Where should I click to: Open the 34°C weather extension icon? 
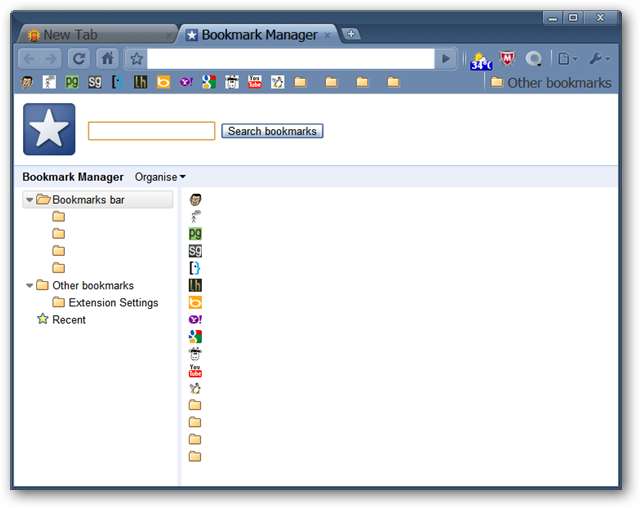[481, 60]
